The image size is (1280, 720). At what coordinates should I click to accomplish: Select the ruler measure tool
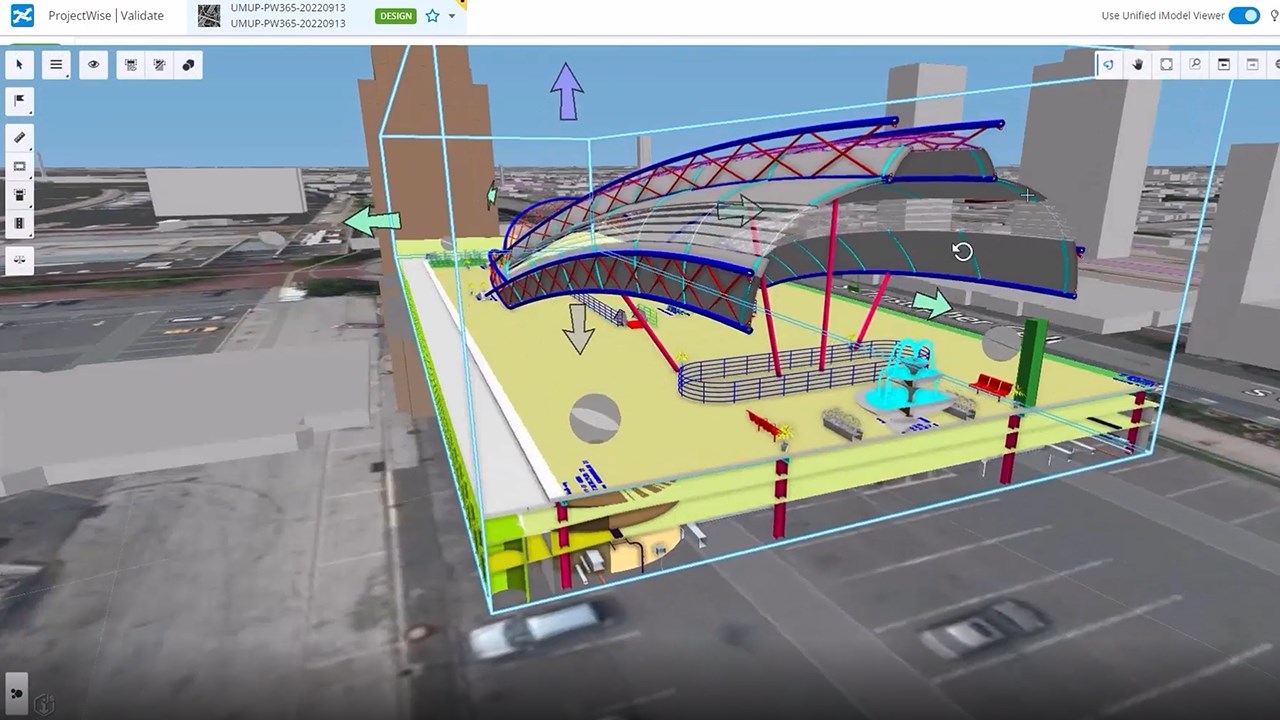(20, 137)
